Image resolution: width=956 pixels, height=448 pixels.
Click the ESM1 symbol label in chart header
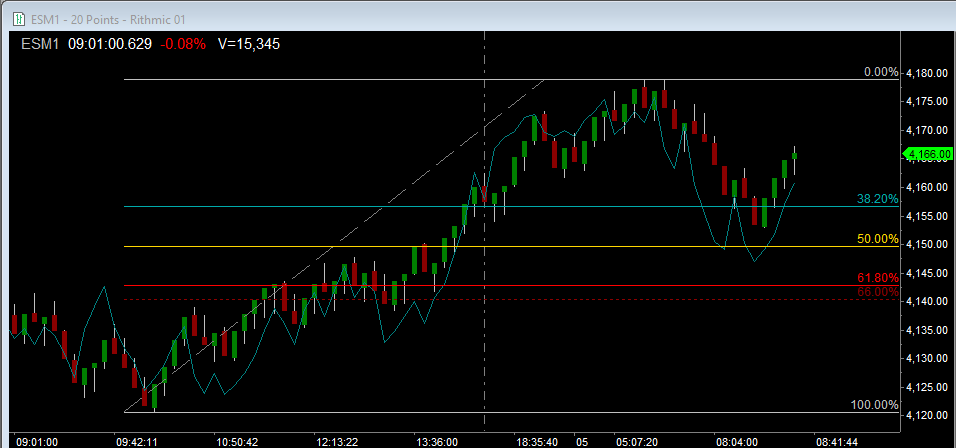pos(40,44)
